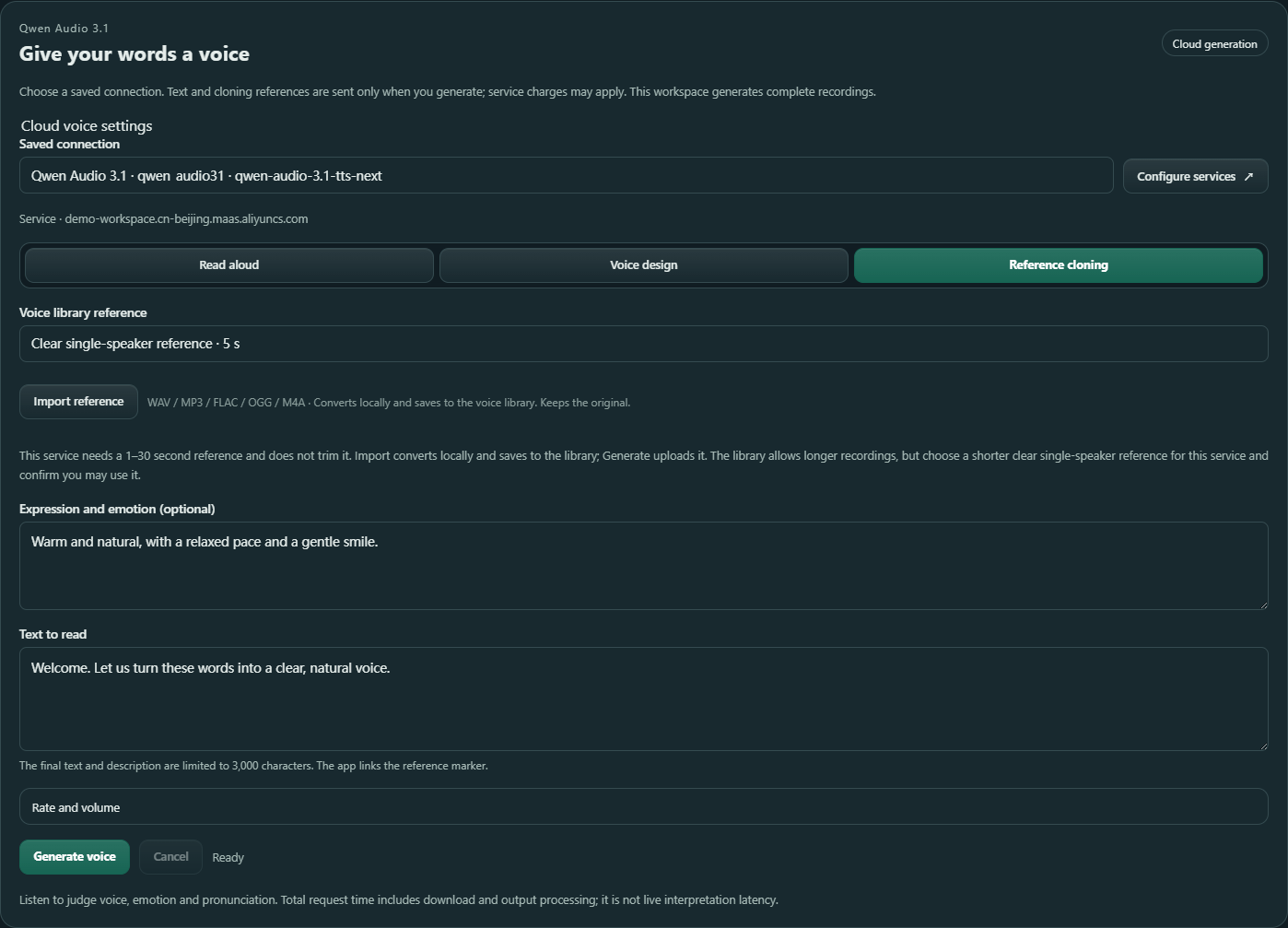Click the arrow icon in Configure services

1248,177
